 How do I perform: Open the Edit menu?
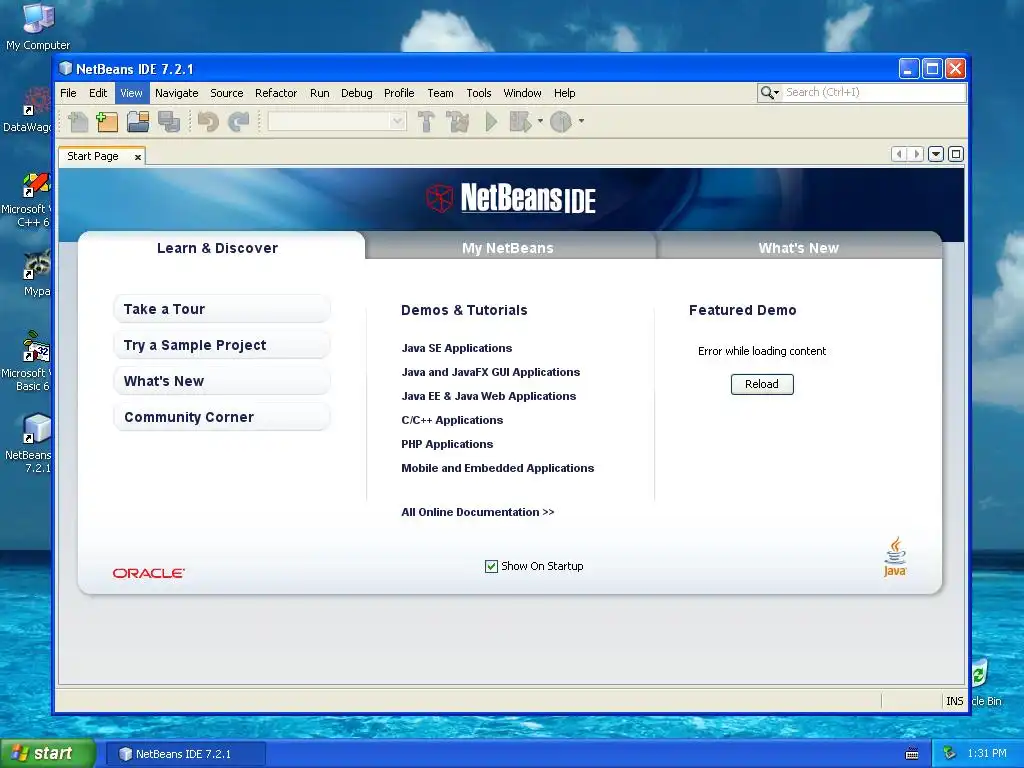coord(98,93)
